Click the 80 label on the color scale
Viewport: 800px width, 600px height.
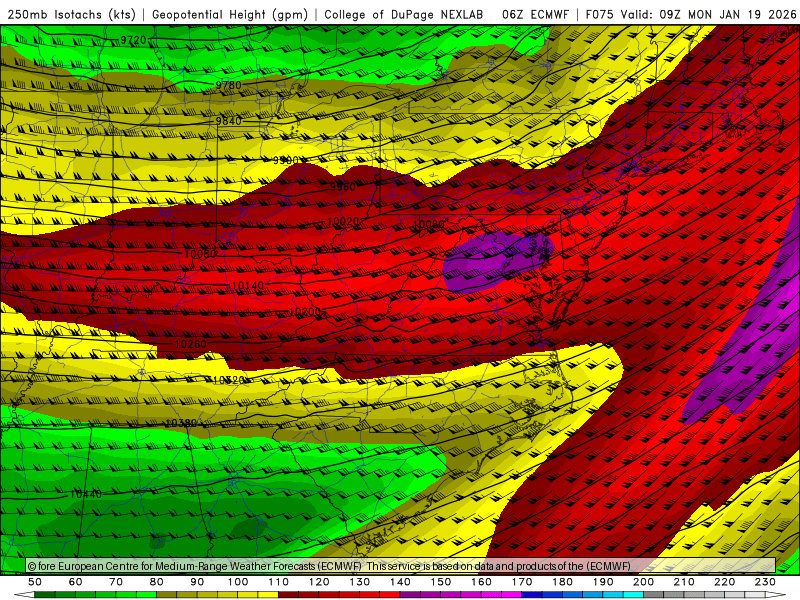[x=157, y=582]
